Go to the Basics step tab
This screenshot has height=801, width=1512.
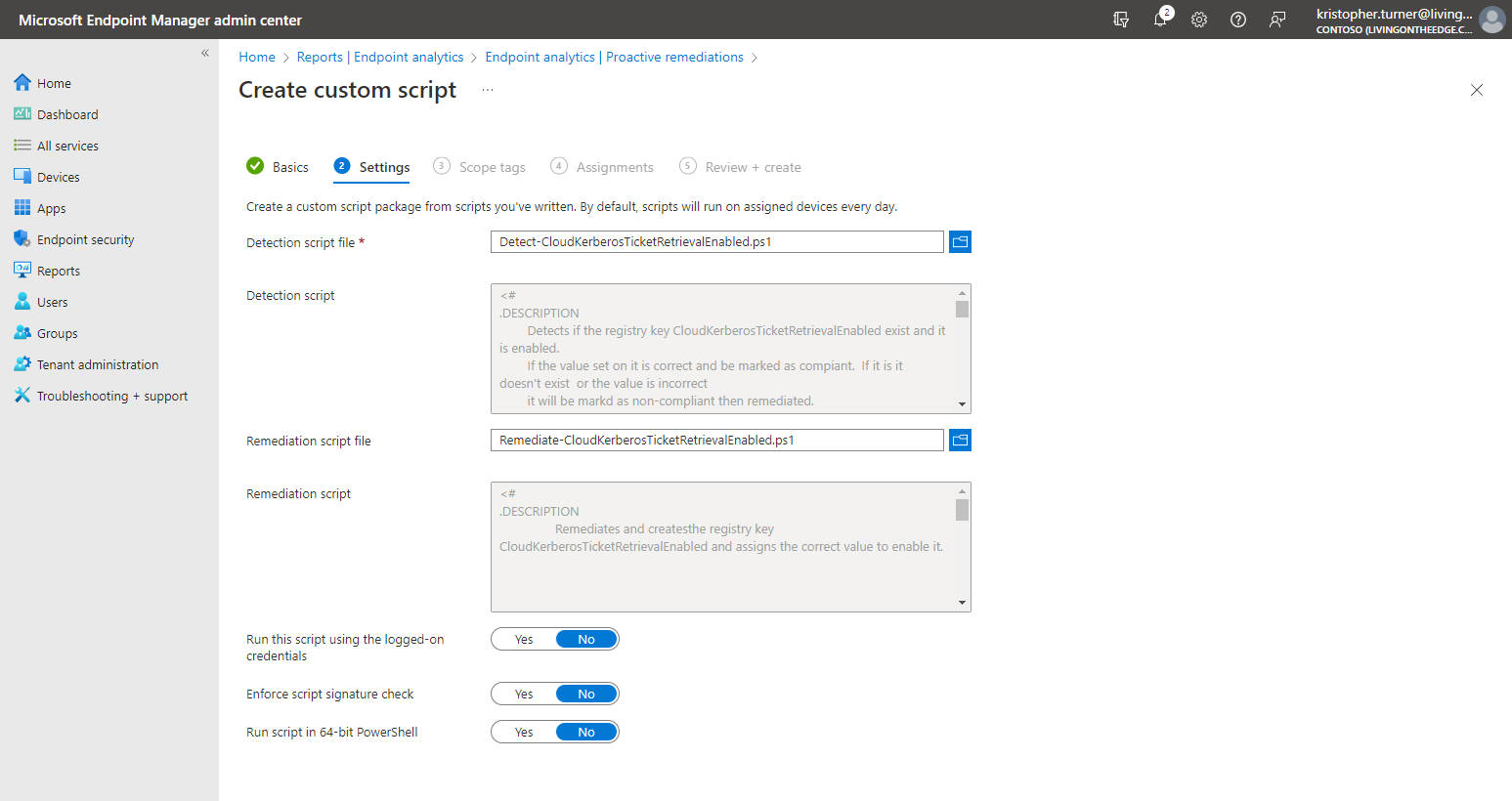[x=279, y=167]
